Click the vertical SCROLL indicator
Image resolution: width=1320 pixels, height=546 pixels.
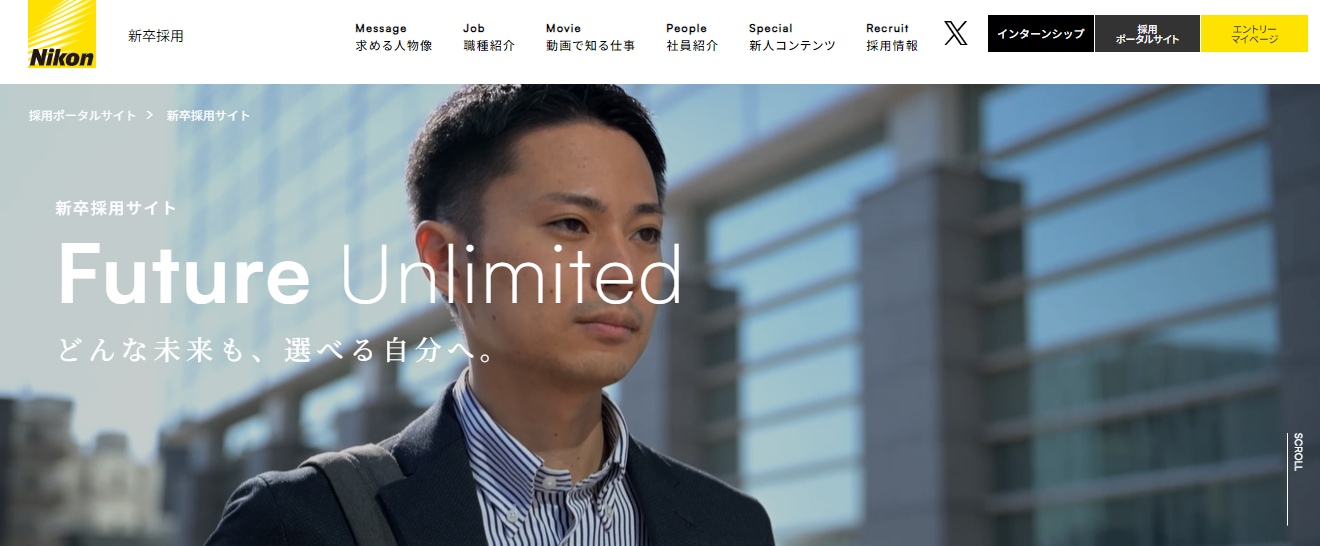tap(1297, 478)
